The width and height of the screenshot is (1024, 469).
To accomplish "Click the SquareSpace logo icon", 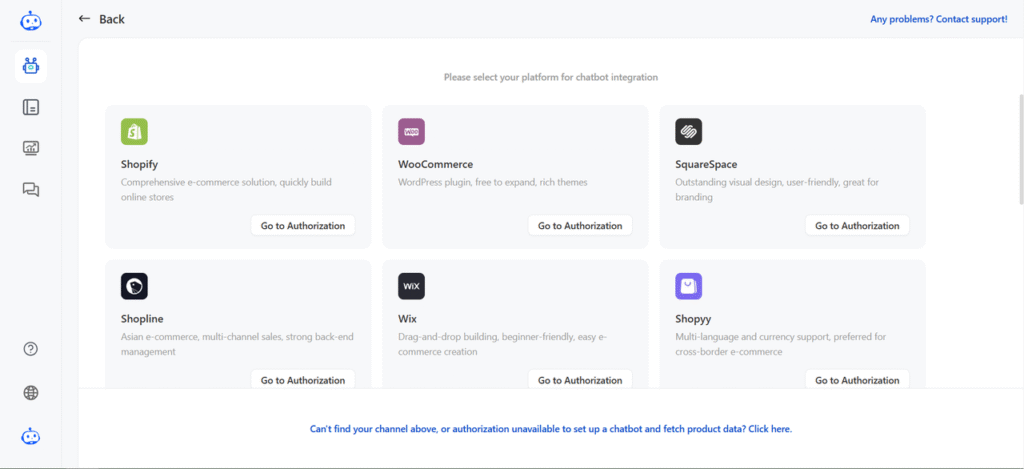I will 688,131.
